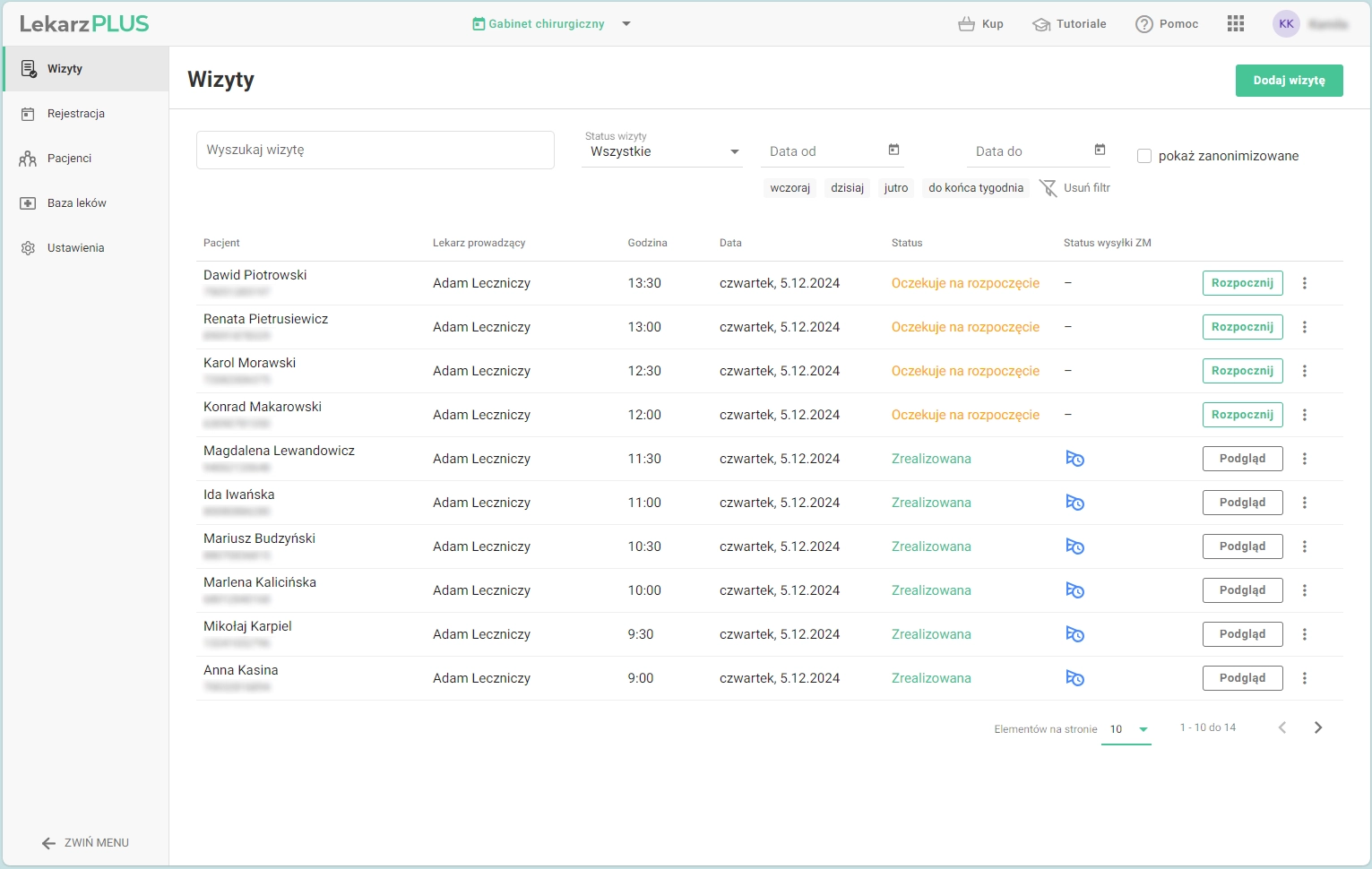Viewport: 1372px width, 869px height.
Task: Click the Kup shopping basket icon
Action: [x=966, y=24]
